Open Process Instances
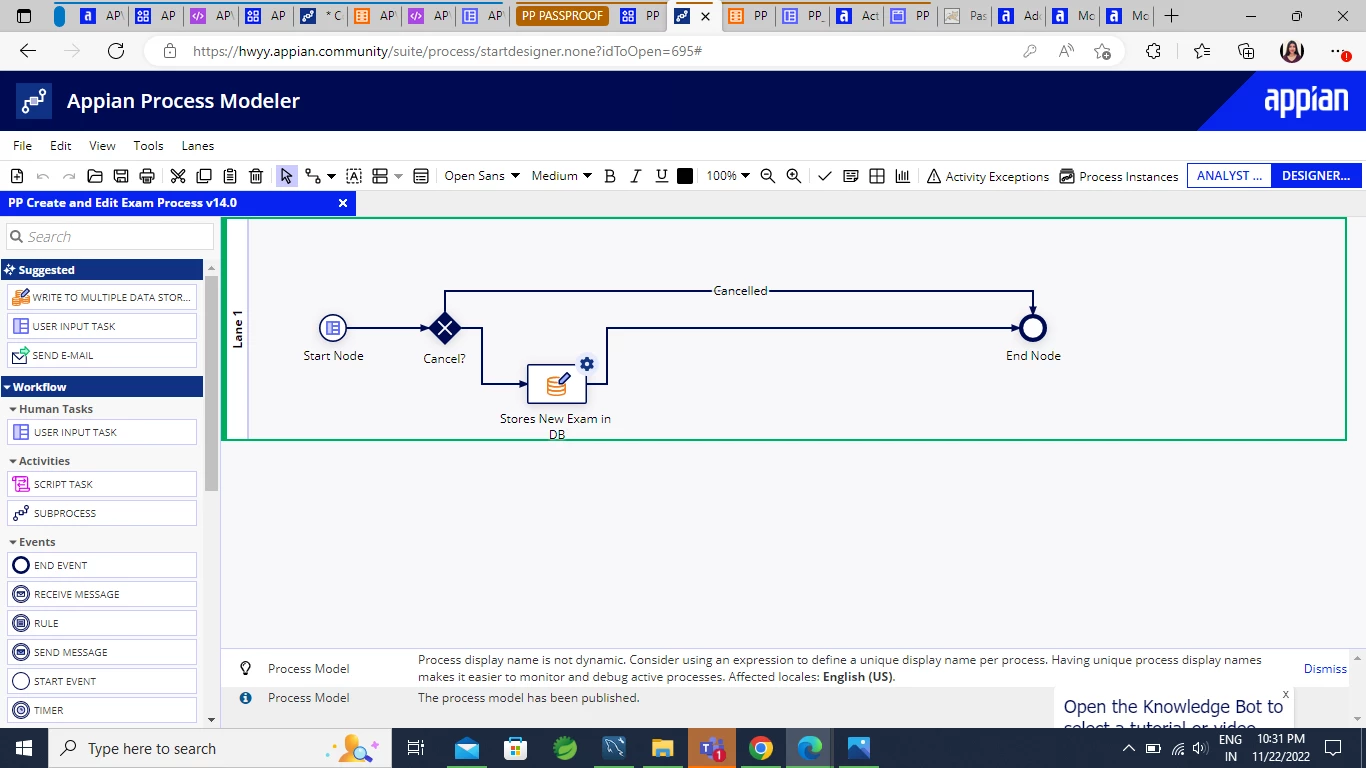The image size is (1366, 768). pos(1119,176)
